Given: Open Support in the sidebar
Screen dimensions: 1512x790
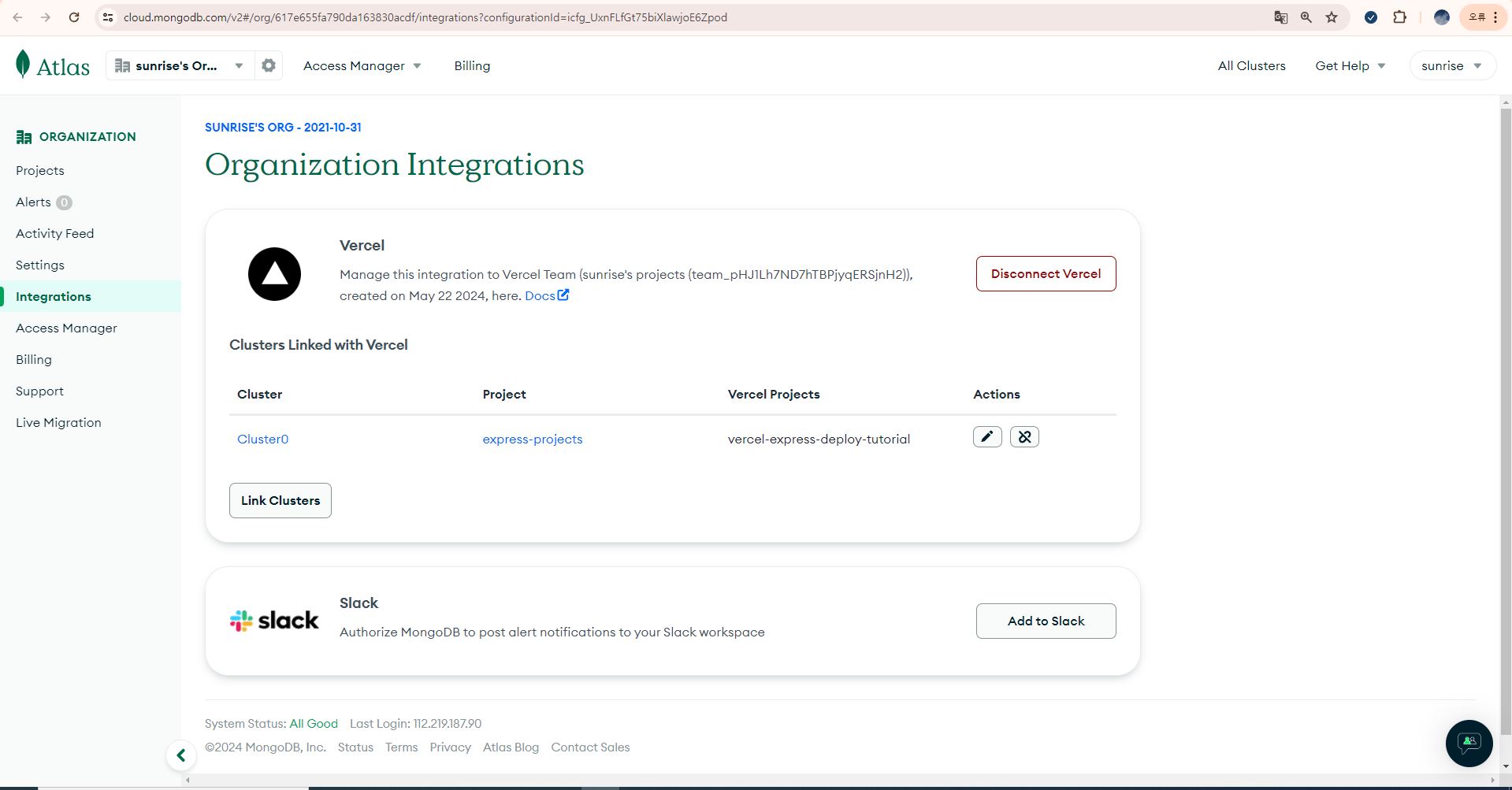Looking at the screenshot, I should pyautogui.click(x=40, y=391).
